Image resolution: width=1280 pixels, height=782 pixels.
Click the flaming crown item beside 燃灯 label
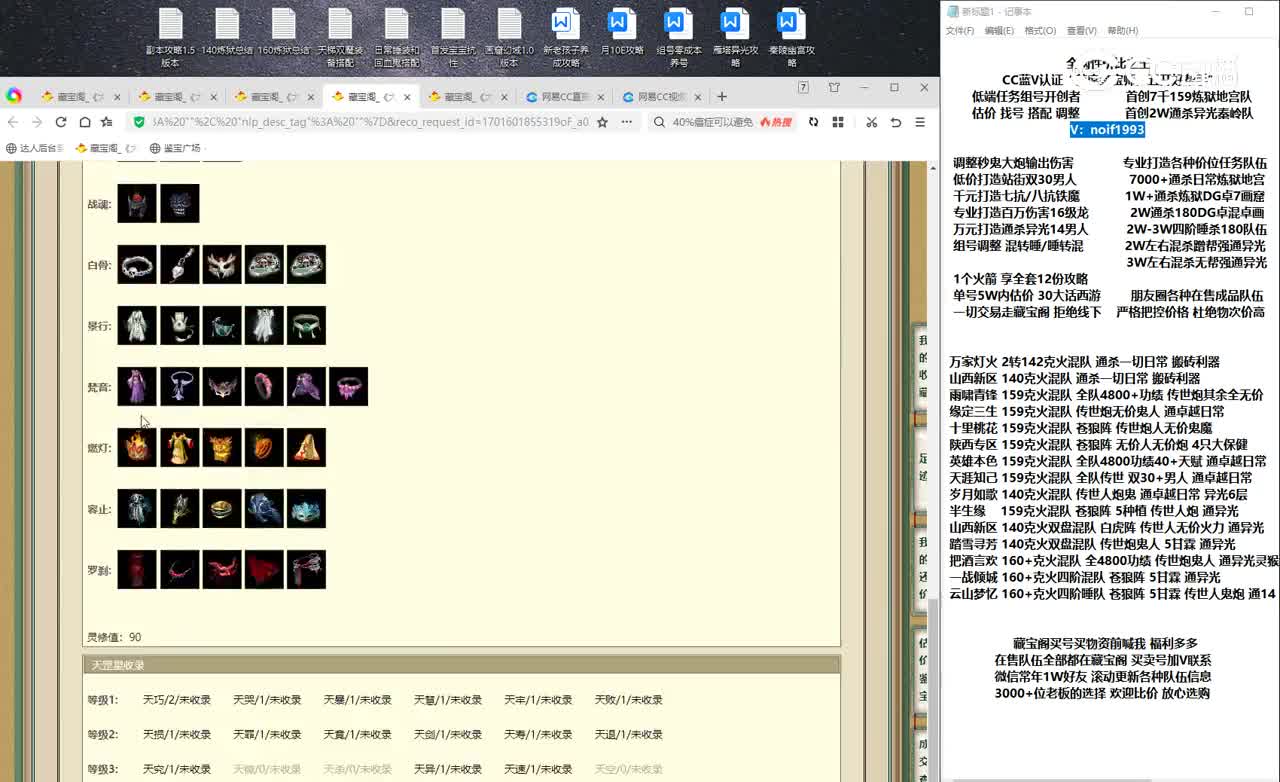pyautogui.click(x=137, y=448)
